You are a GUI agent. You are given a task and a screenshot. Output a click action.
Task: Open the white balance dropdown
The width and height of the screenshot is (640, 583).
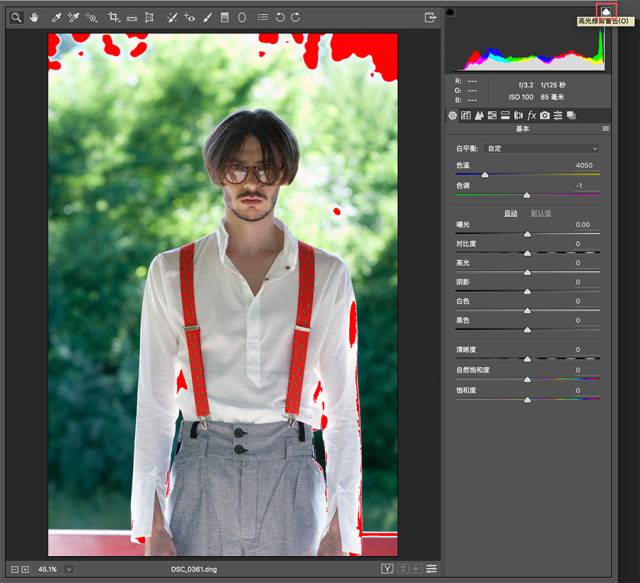[x=542, y=149]
